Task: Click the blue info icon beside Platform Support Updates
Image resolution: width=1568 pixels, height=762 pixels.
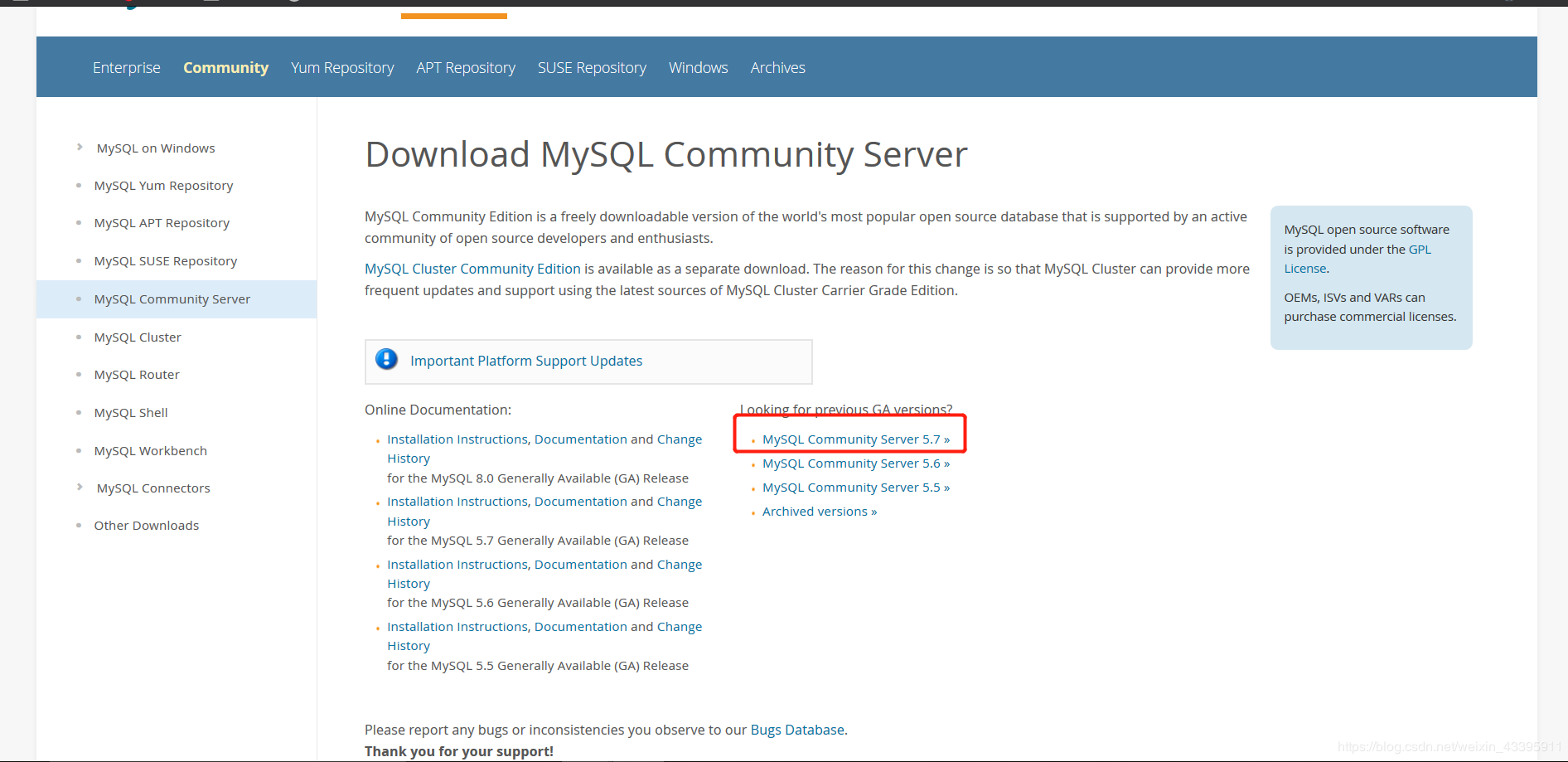Action: coord(385,360)
